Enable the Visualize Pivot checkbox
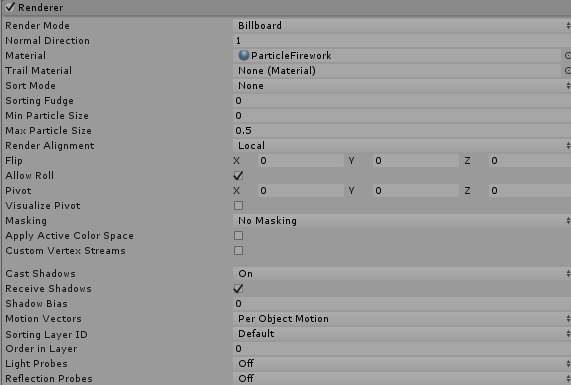The height and width of the screenshot is (385, 571). 239,205
